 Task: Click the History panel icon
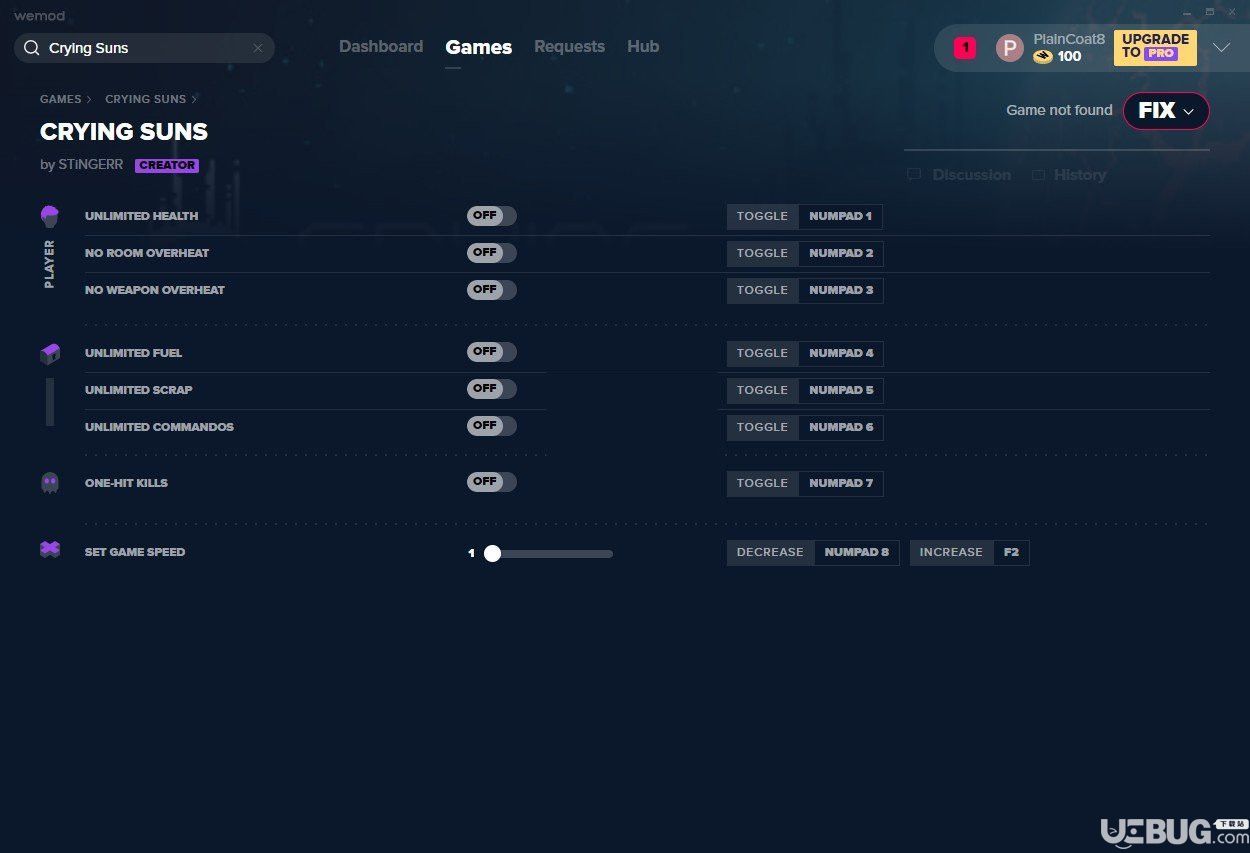[x=1038, y=175]
